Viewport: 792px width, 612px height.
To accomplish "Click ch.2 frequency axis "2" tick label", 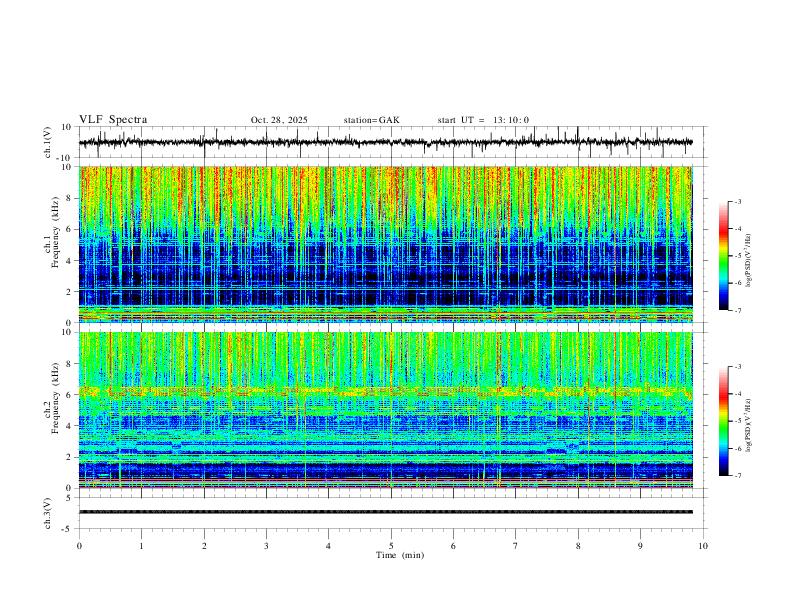I will tap(69, 457).
